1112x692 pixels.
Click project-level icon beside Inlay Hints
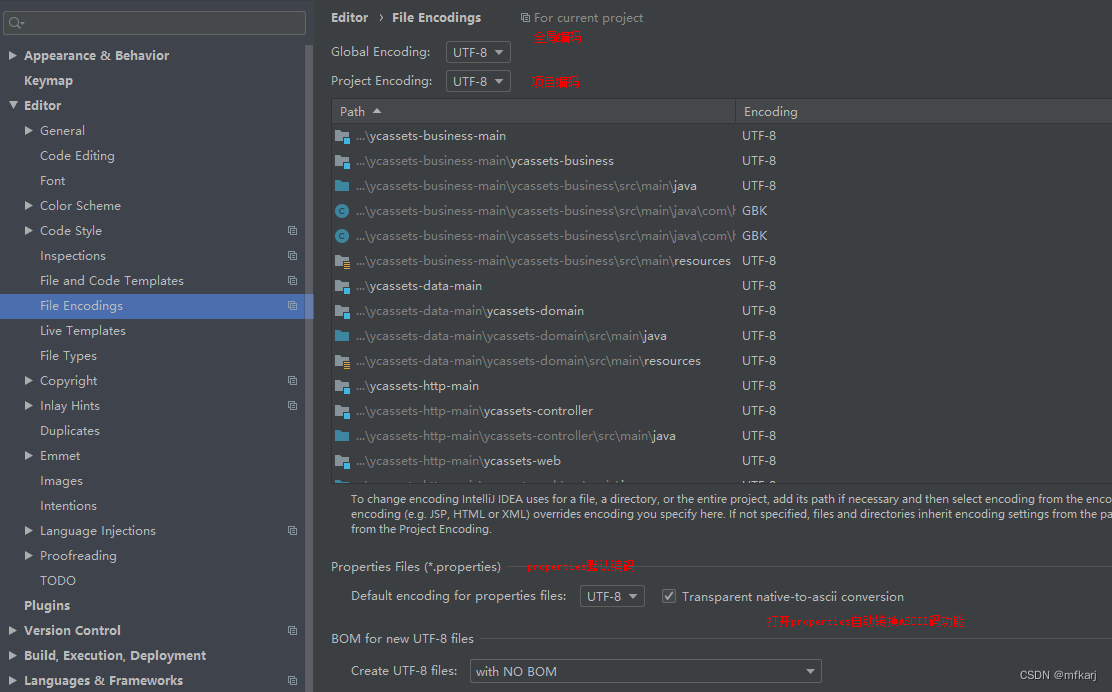[x=292, y=406]
